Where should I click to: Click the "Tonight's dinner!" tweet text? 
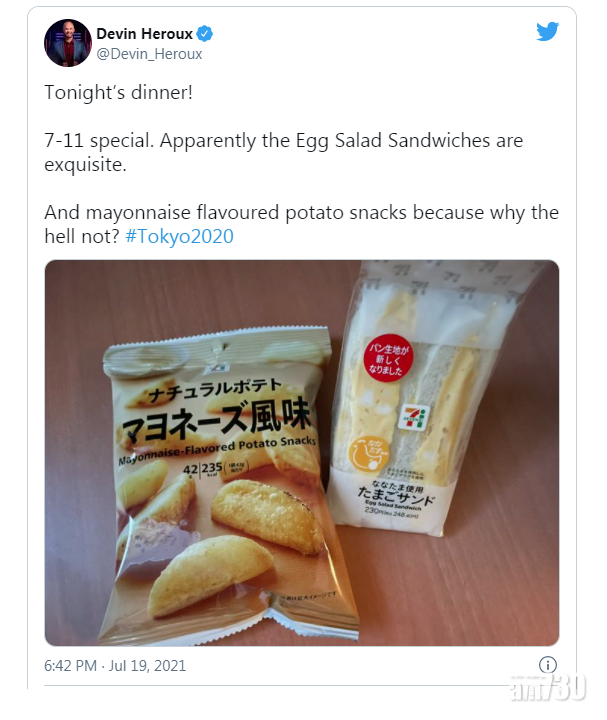pos(118,93)
